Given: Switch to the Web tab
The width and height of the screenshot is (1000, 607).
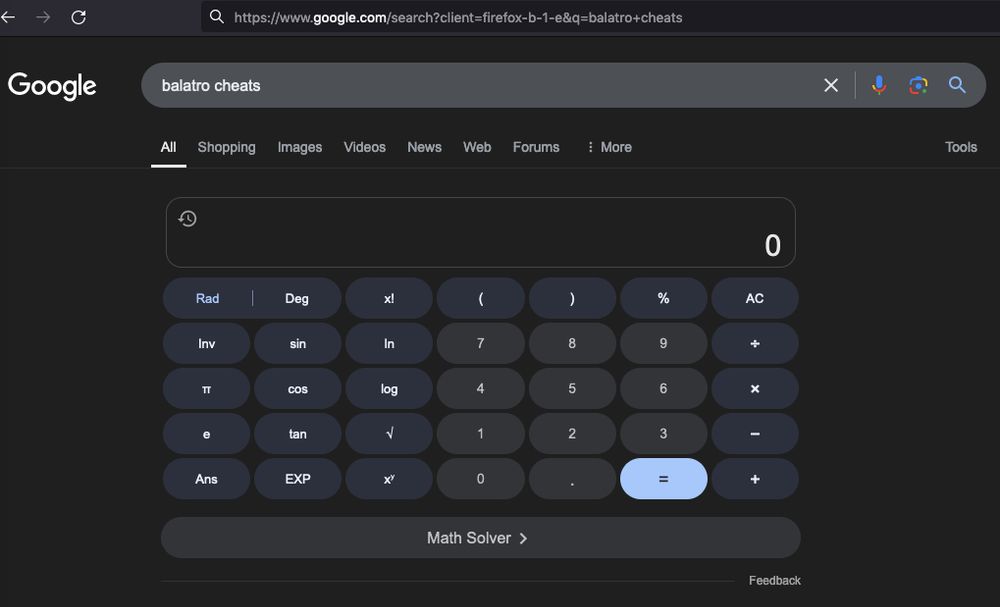Looking at the screenshot, I should [477, 147].
